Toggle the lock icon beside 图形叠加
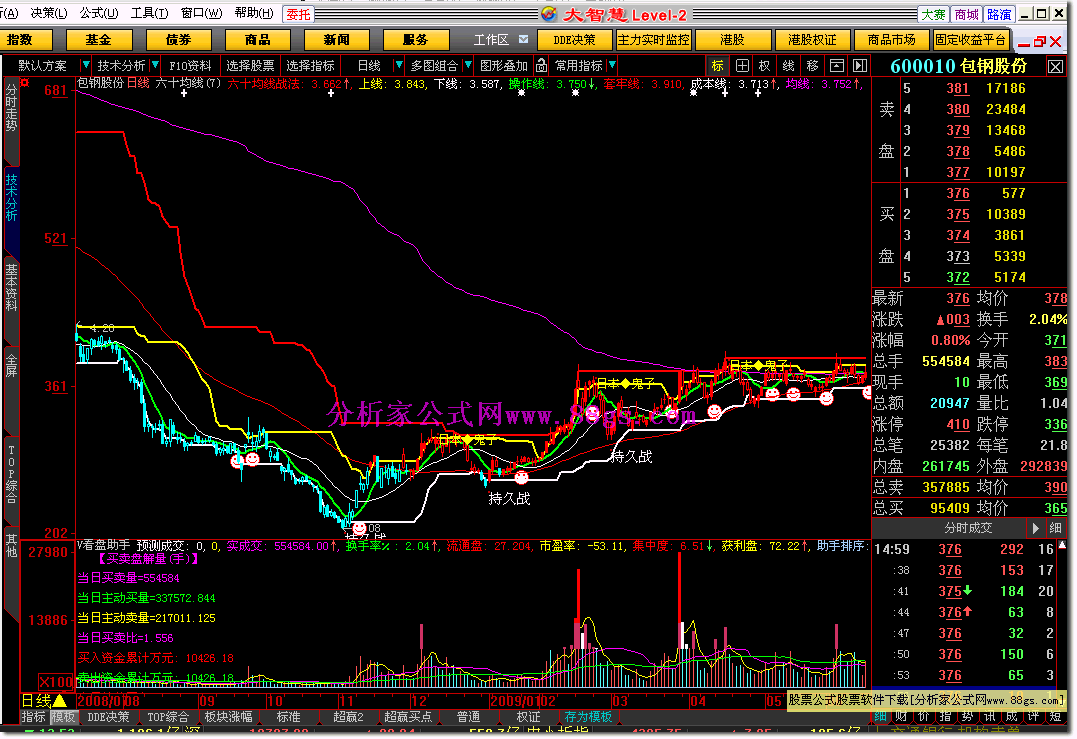Screen dimensions: 1077x739 click(x=541, y=66)
